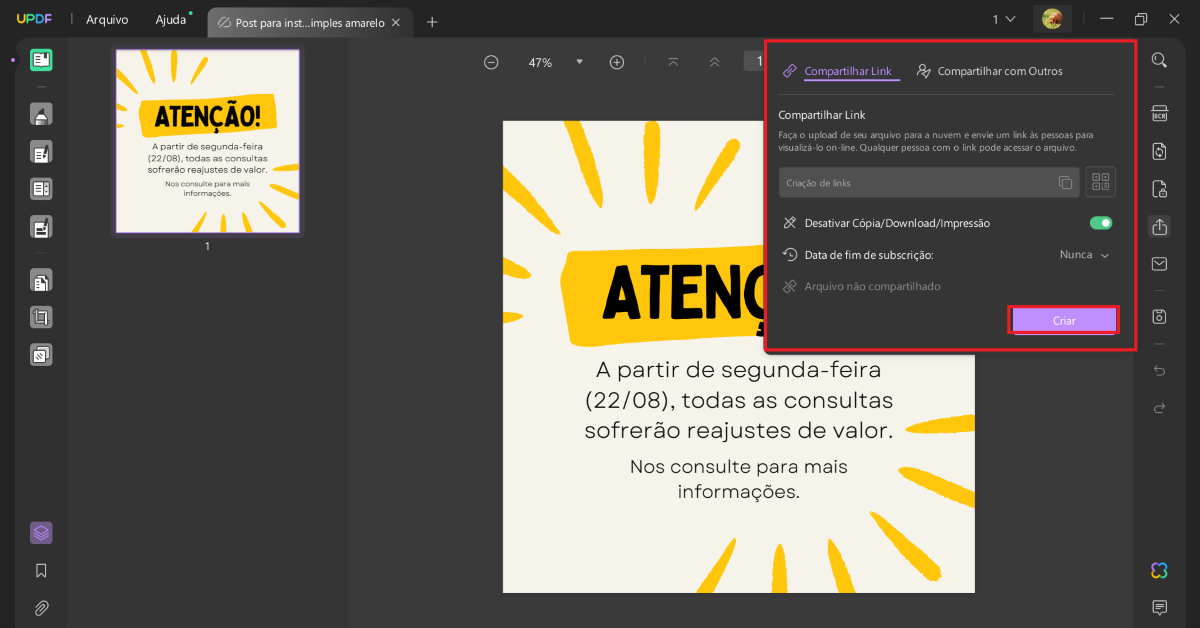The image size is (1200, 628).
Task: Generate a QR code for the link
Action: coord(1100,182)
